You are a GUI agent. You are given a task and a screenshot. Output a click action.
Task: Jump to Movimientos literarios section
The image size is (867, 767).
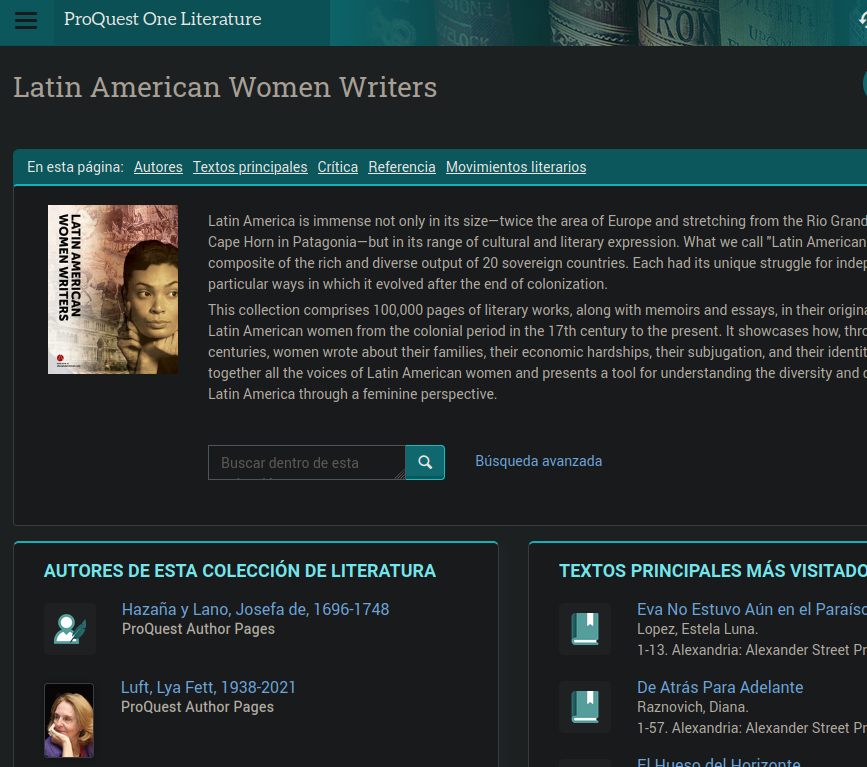click(x=516, y=167)
